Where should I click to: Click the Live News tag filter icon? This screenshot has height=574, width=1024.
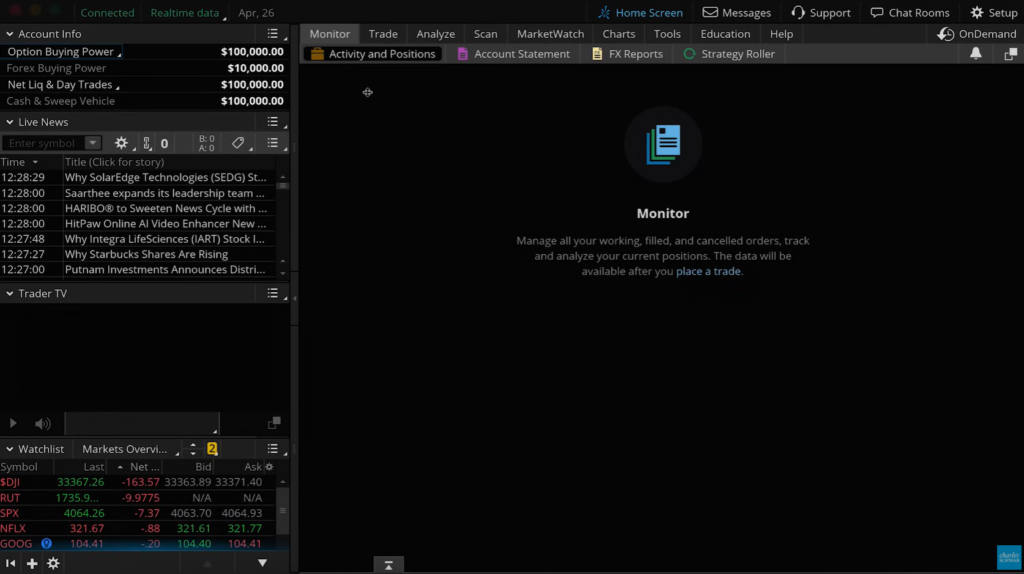(x=238, y=143)
